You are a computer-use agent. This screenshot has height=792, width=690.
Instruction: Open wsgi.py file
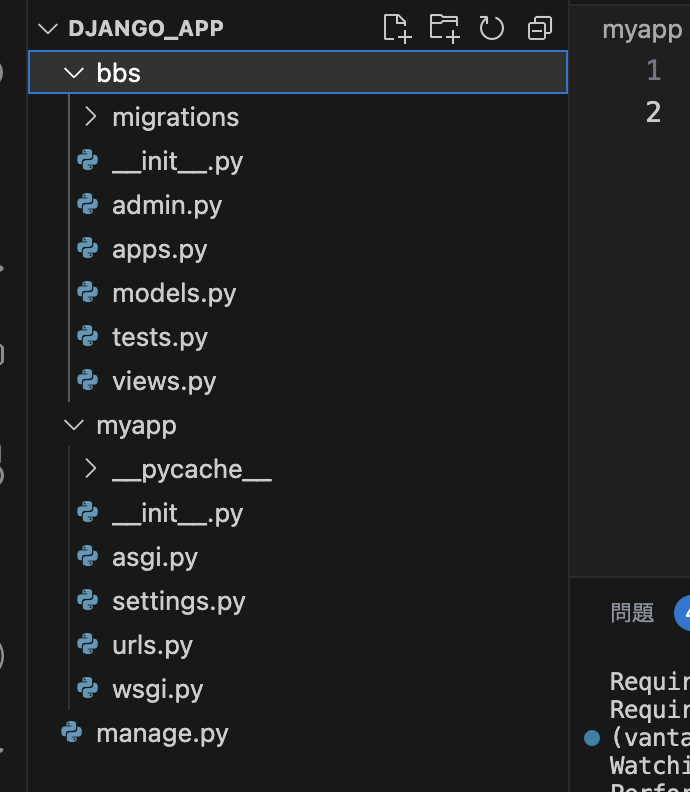[x=158, y=689]
